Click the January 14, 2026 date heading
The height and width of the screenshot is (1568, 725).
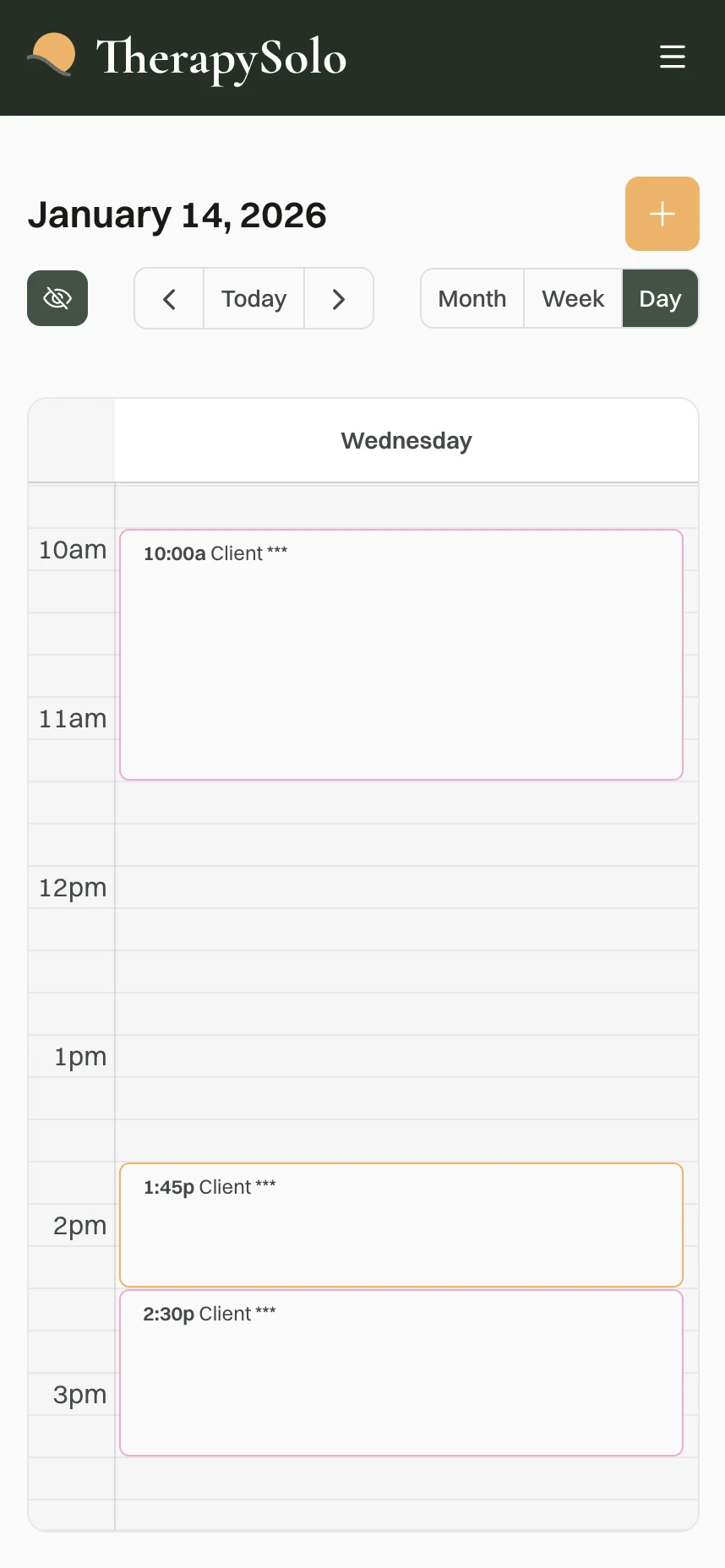click(x=177, y=215)
